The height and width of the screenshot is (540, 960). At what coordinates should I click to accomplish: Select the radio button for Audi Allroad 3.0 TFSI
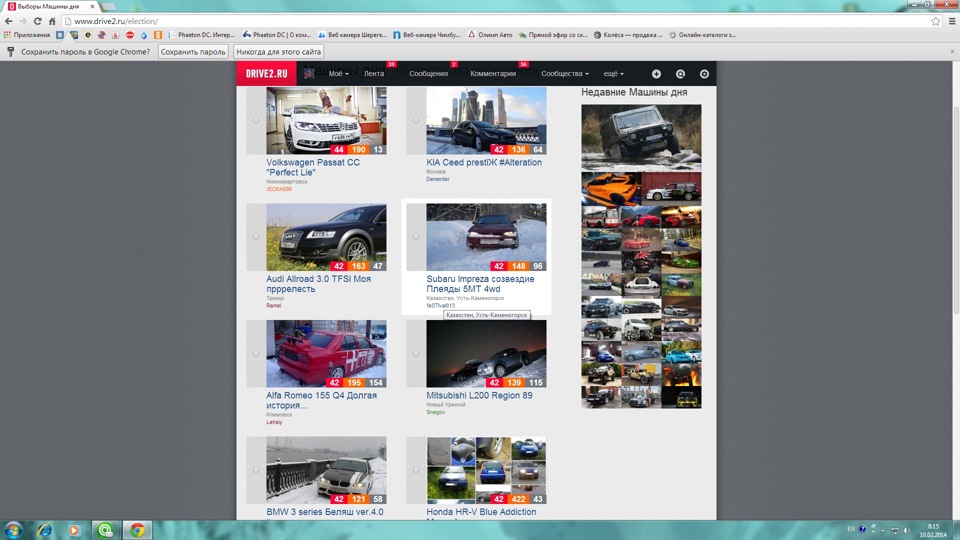pyautogui.click(x=256, y=237)
